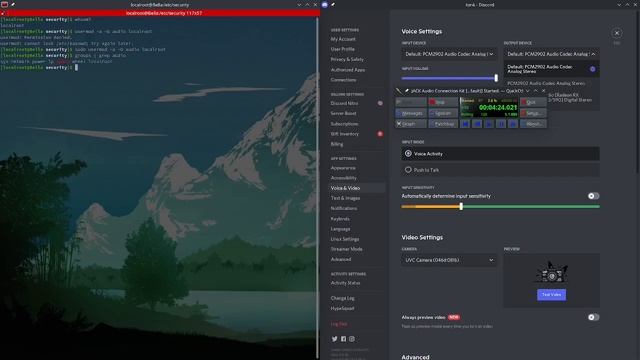Open the QjackCtl Session button
Screen dimensions: 640x360
click(x=443, y=113)
